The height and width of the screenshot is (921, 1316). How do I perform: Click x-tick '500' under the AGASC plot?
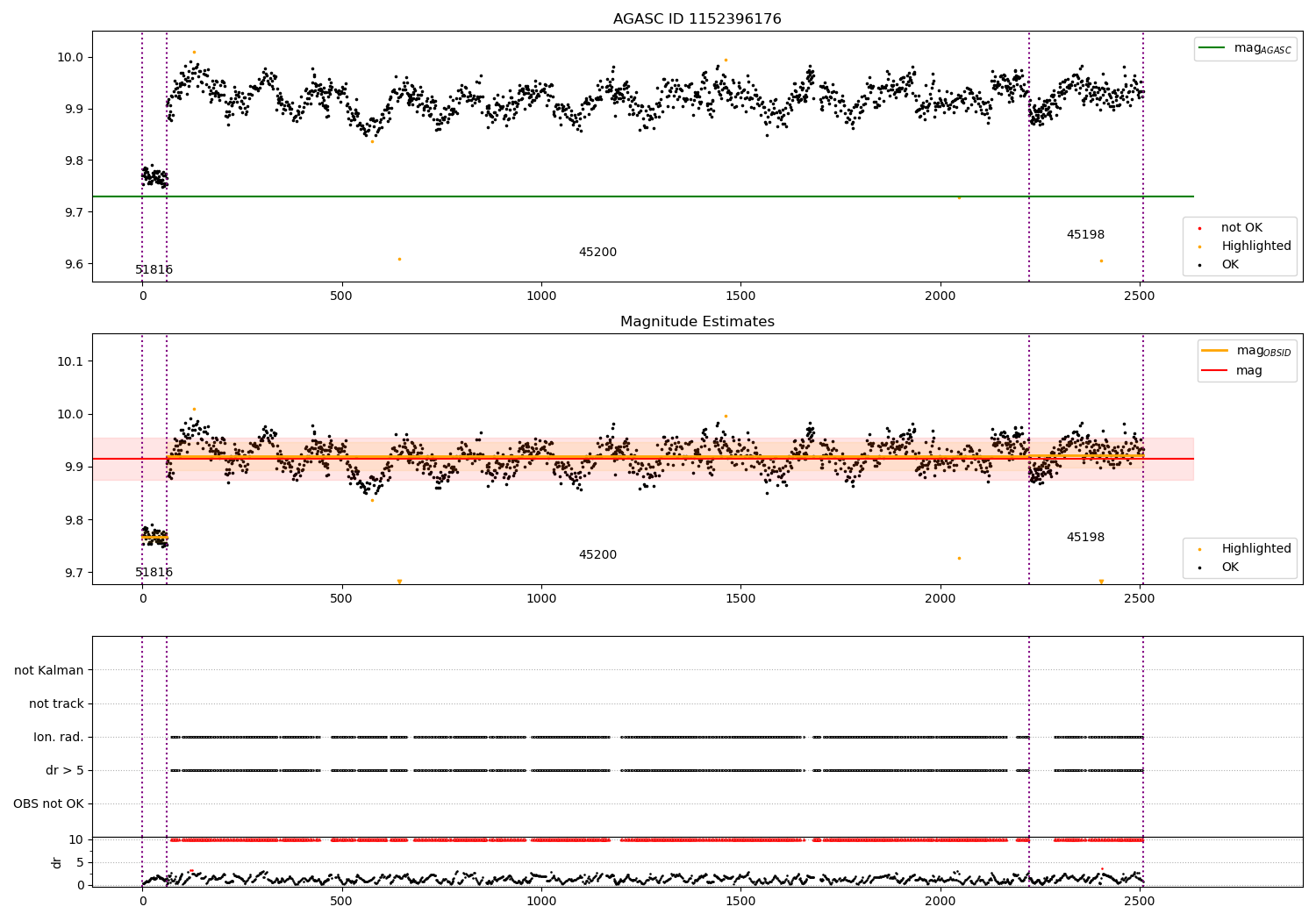[341, 296]
